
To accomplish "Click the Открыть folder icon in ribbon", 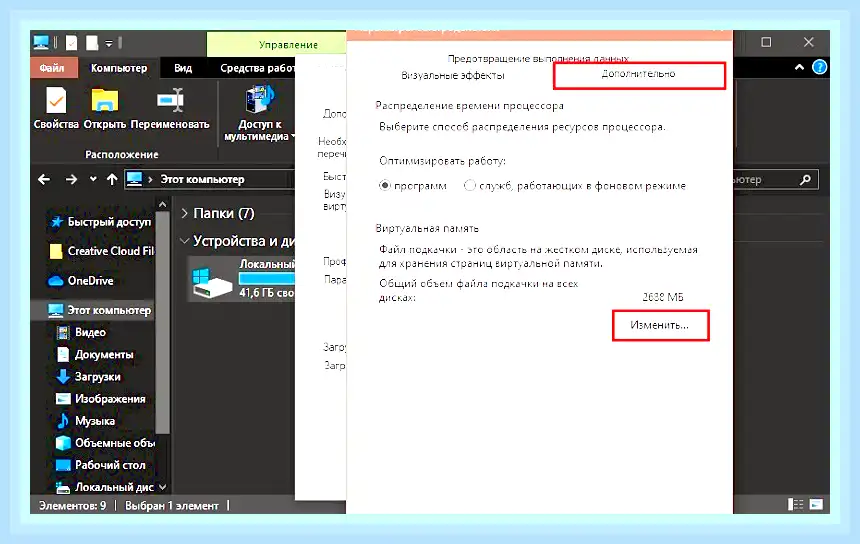I will [x=105, y=101].
